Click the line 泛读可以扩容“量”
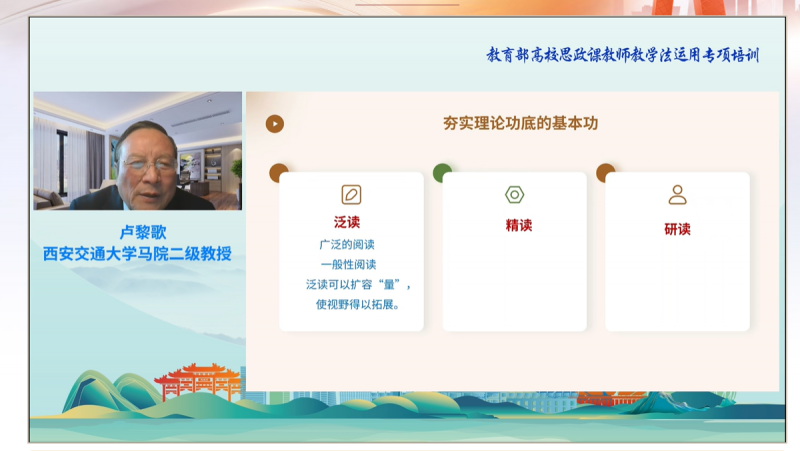 tap(358, 285)
